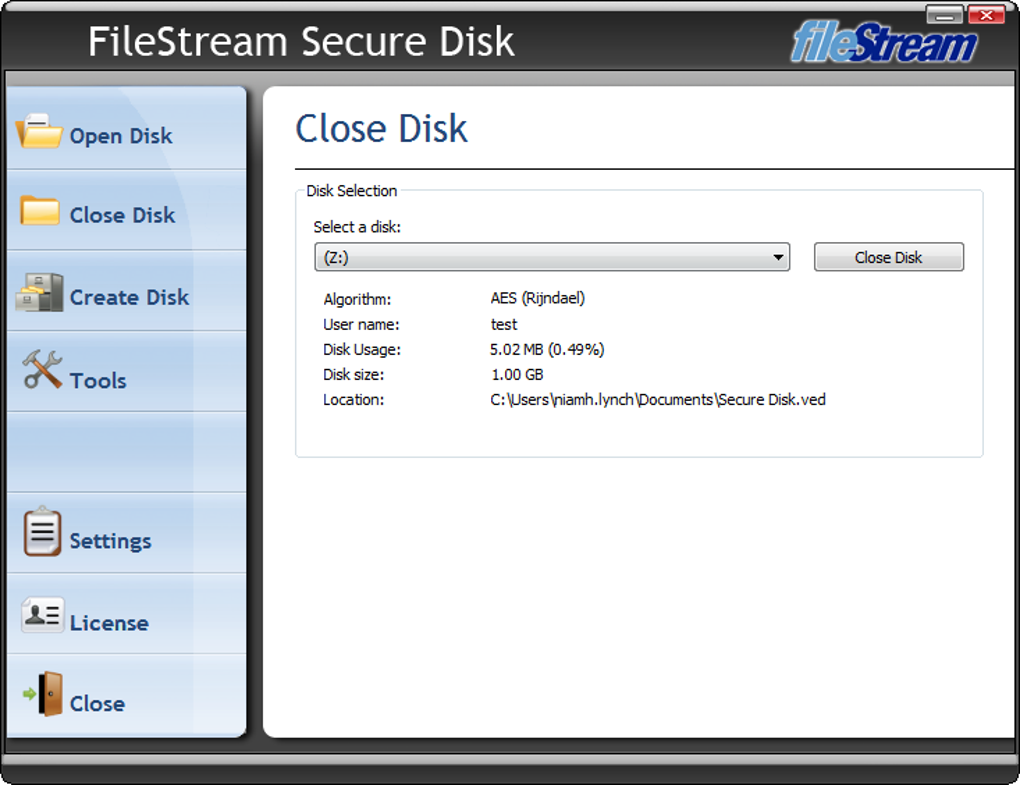Close the window with the red X
Image resolution: width=1020 pixels, height=785 pixels.
985,14
